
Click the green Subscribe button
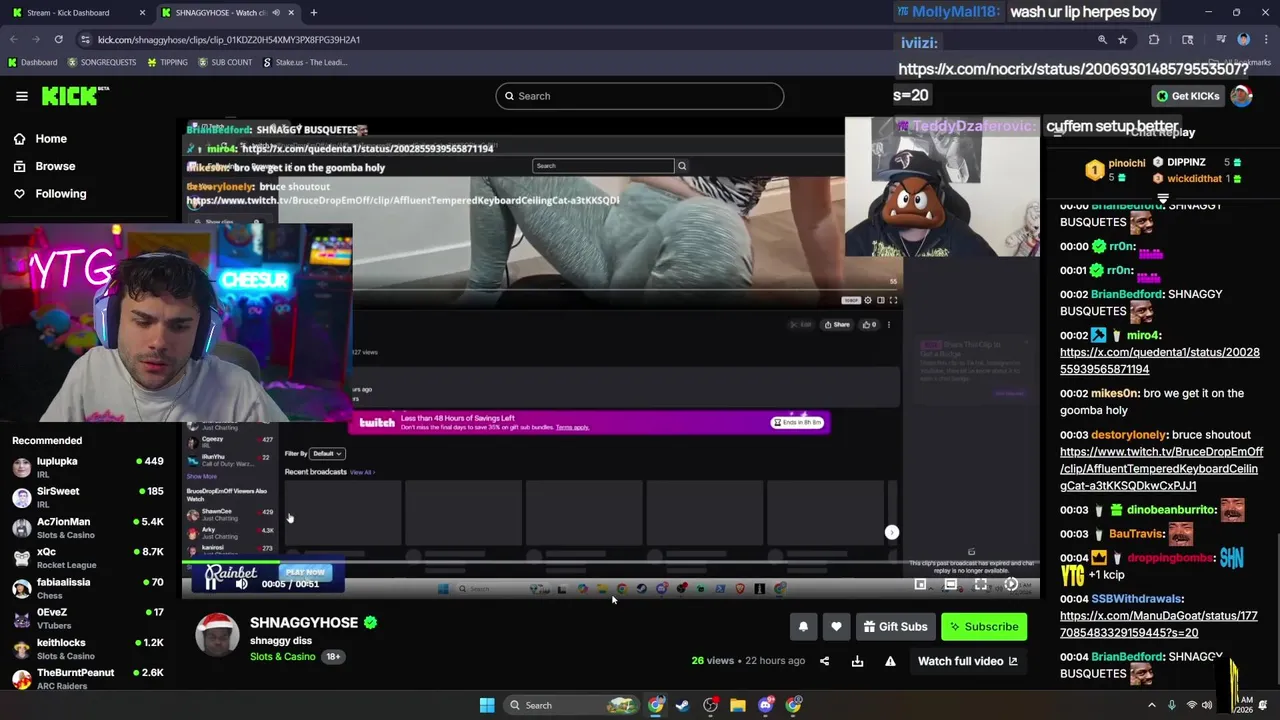point(984,627)
